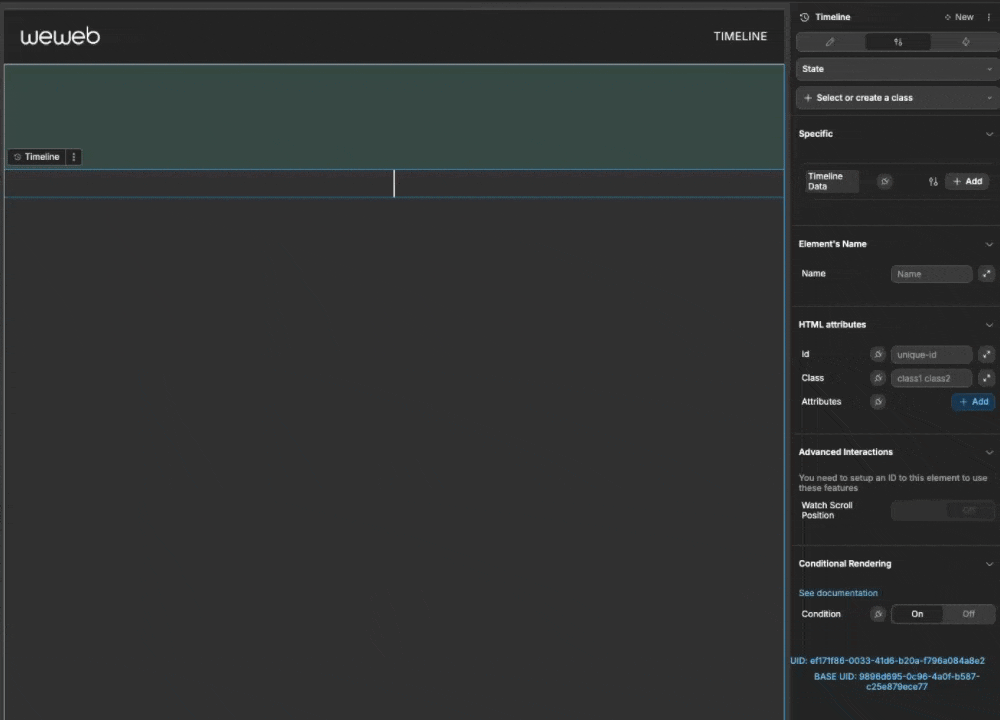Click the bind icon next to the Class field

click(878, 378)
